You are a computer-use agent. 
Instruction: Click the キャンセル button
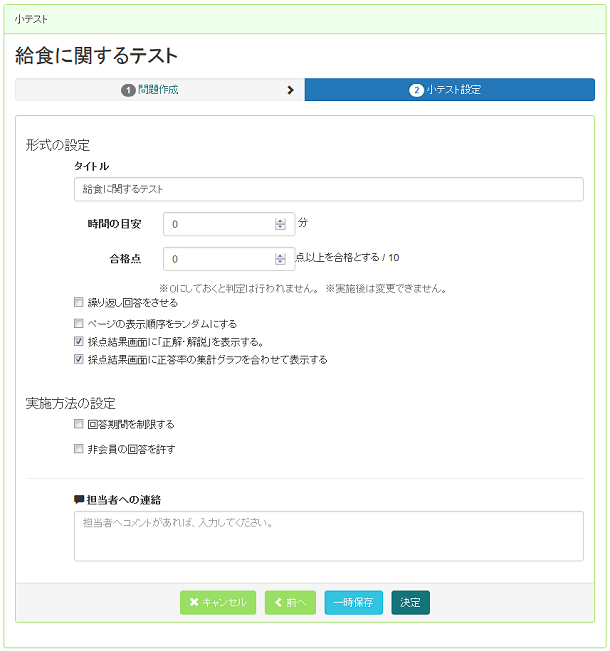coord(218,602)
